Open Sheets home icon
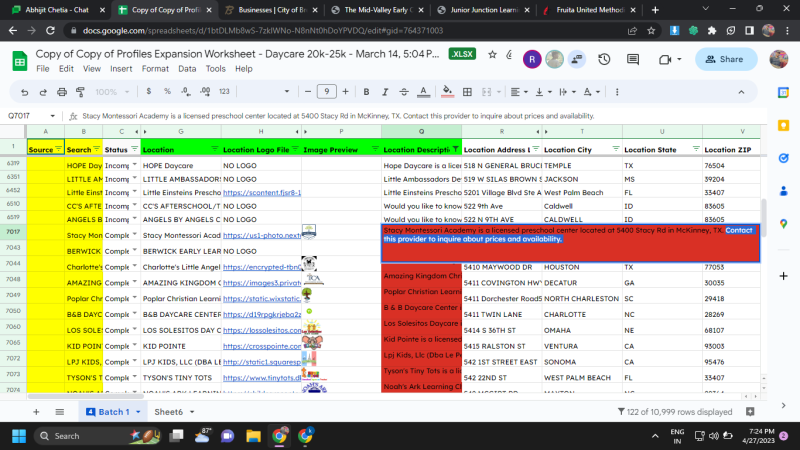800x450 pixels. 19,61
